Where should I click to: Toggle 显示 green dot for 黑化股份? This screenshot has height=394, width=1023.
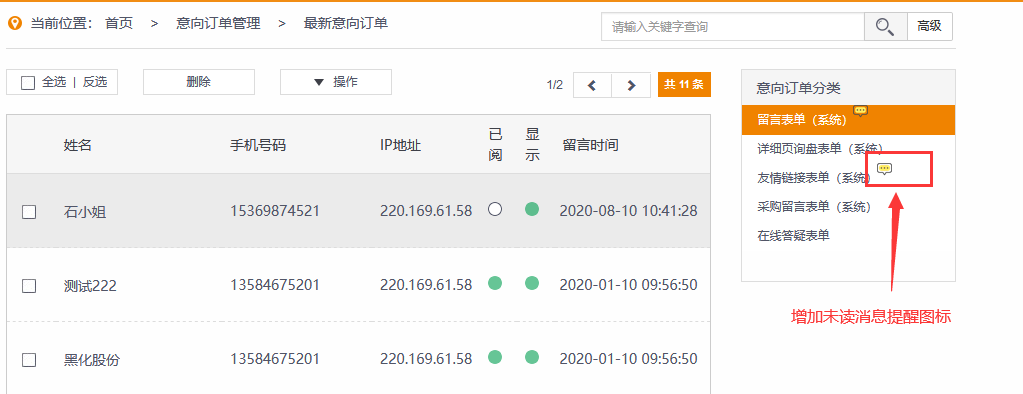[532, 357]
